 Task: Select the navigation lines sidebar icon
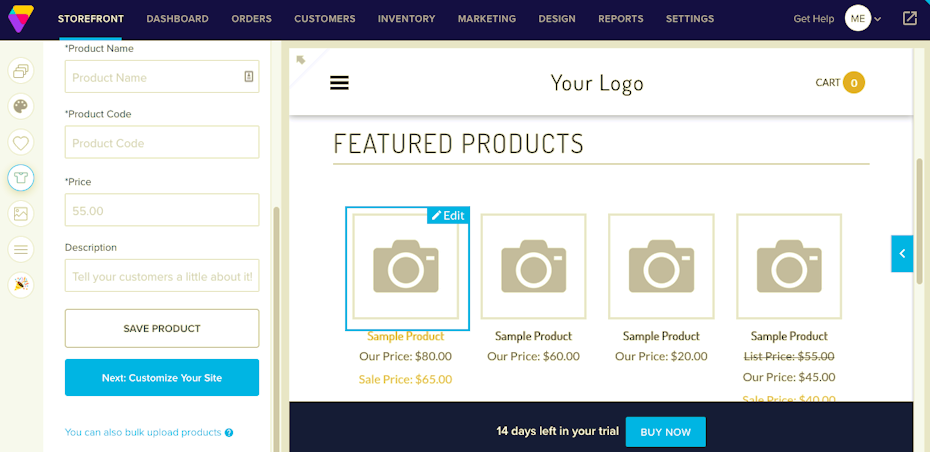(x=21, y=249)
